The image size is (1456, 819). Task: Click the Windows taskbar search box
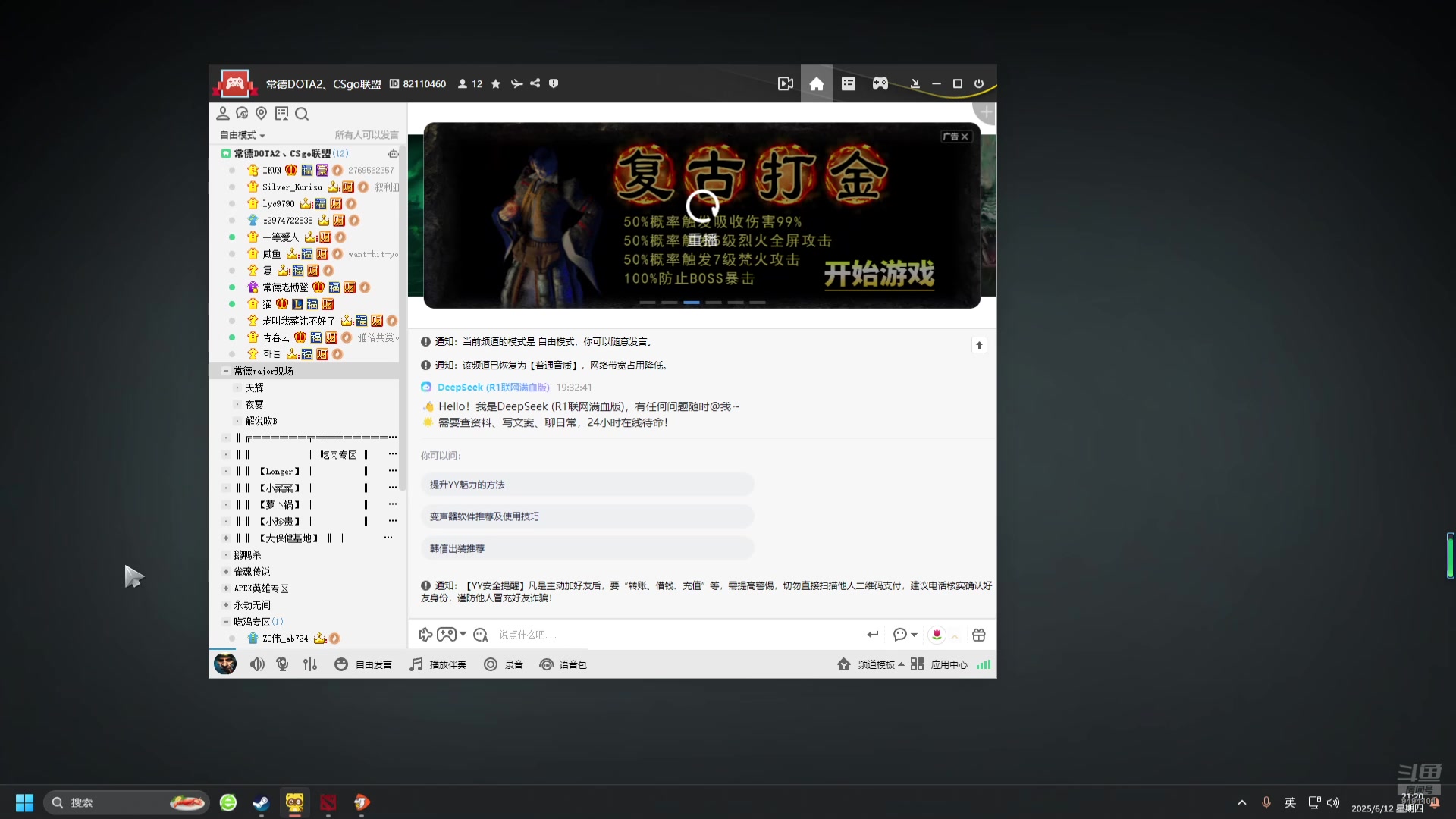coord(125,802)
